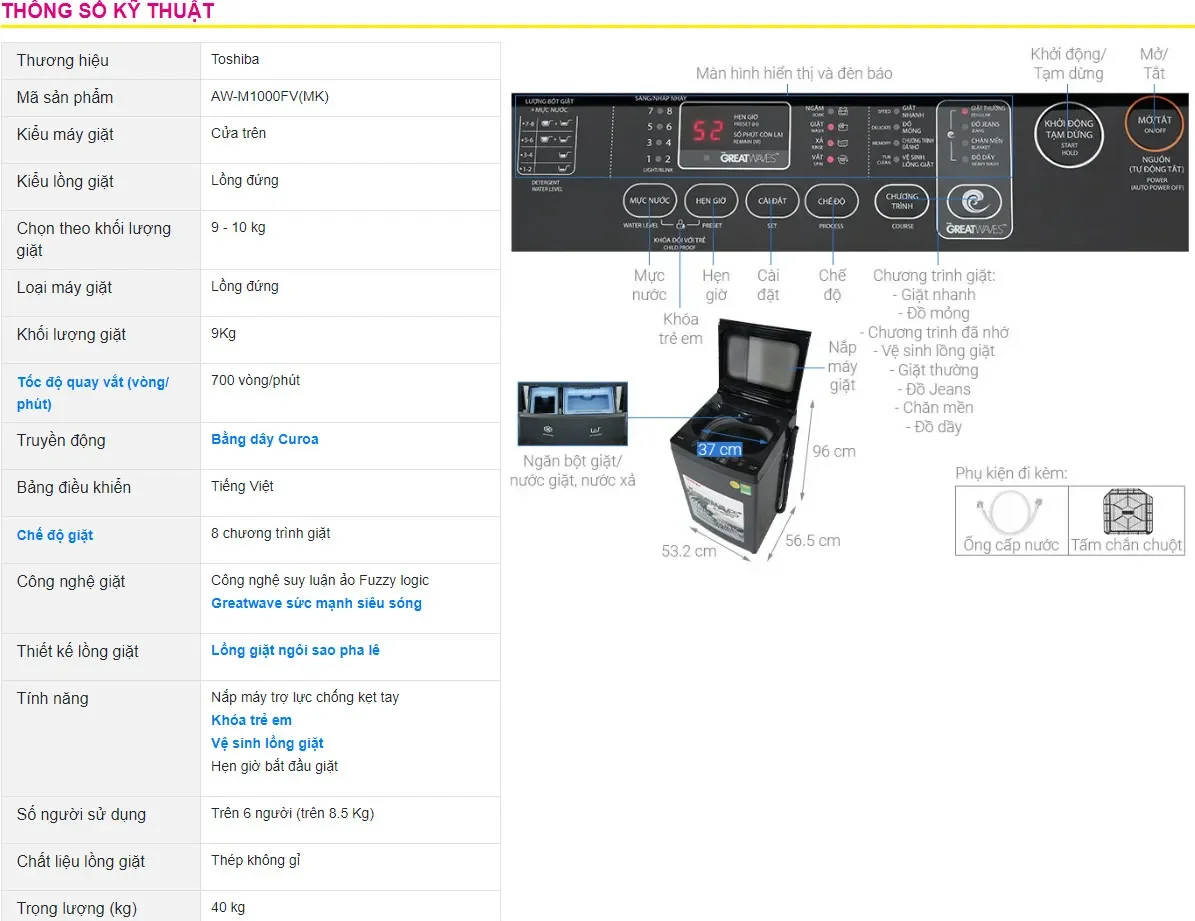Image resolution: width=1195 pixels, height=921 pixels.
Task: Click the '53.2 cm' width dimension label
Action: tap(689, 551)
